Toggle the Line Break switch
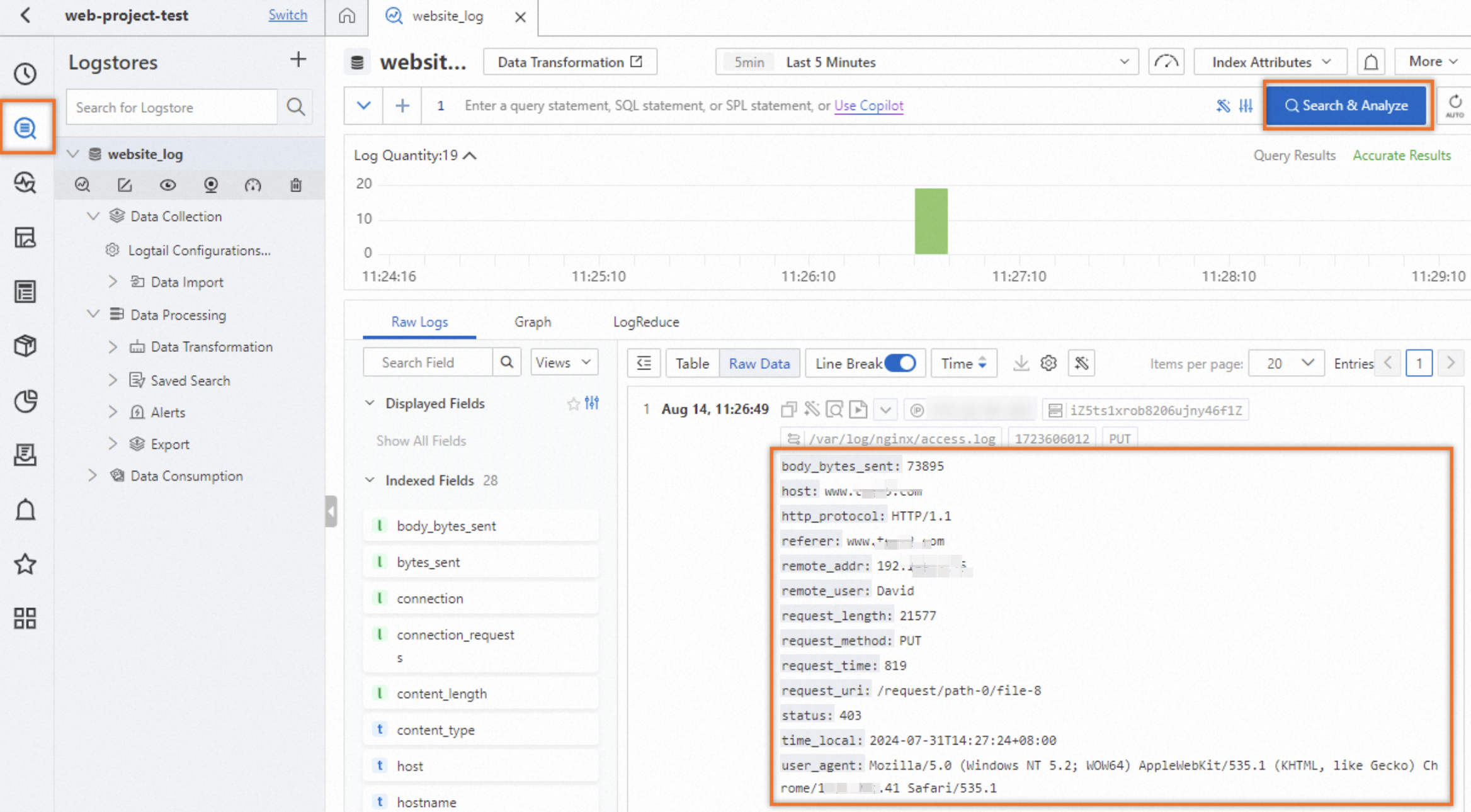 [900, 363]
